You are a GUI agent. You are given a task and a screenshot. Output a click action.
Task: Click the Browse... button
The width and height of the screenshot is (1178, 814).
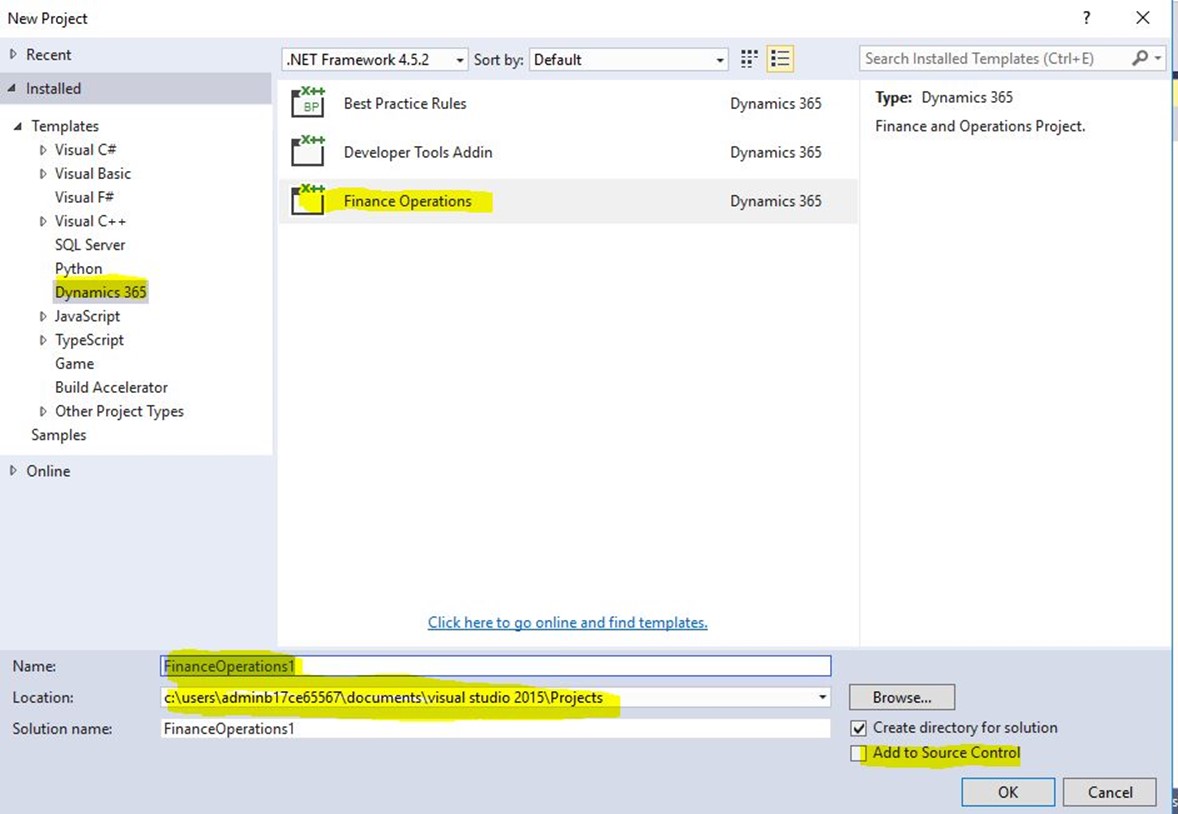[901, 697]
